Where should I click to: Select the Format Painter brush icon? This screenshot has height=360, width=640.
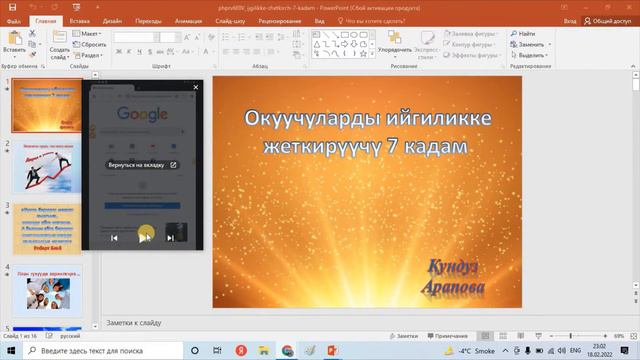32,54
